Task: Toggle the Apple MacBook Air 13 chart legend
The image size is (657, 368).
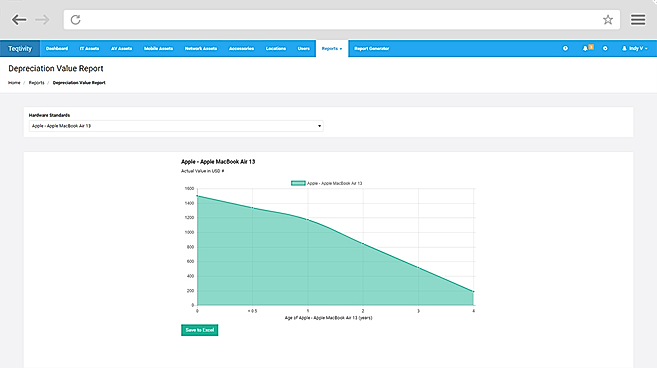Action: [327, 183]
